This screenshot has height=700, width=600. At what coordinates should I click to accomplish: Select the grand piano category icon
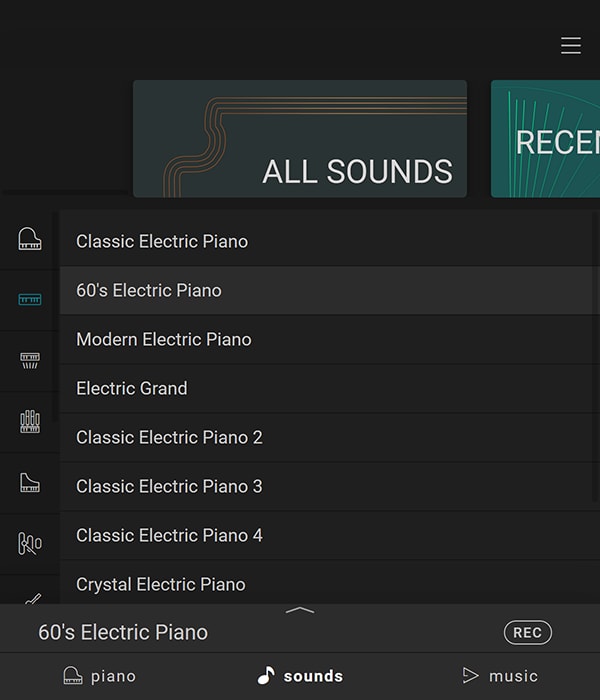tap(30, 239)
